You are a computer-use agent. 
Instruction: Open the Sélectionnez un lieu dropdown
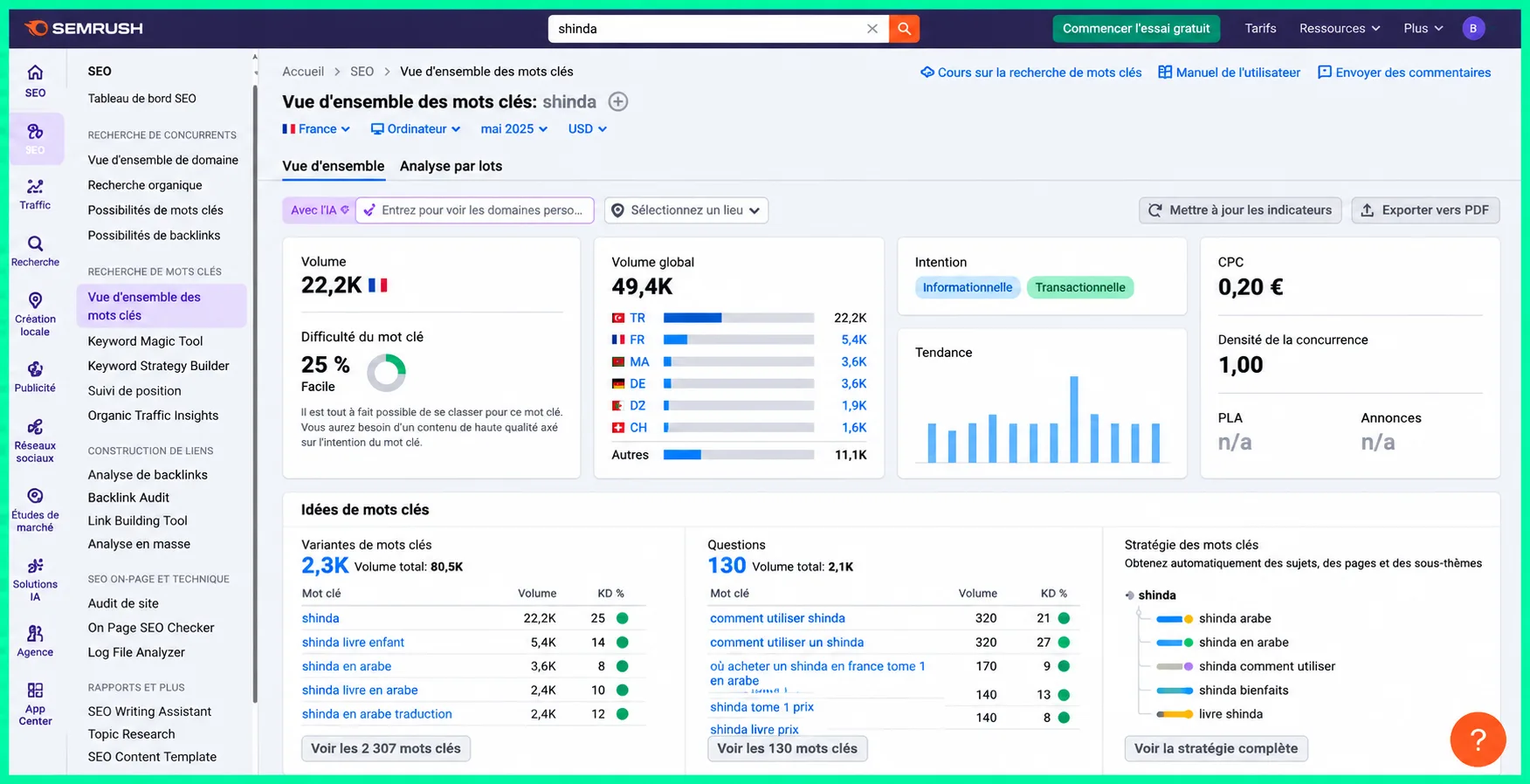(x=686, y=210)
